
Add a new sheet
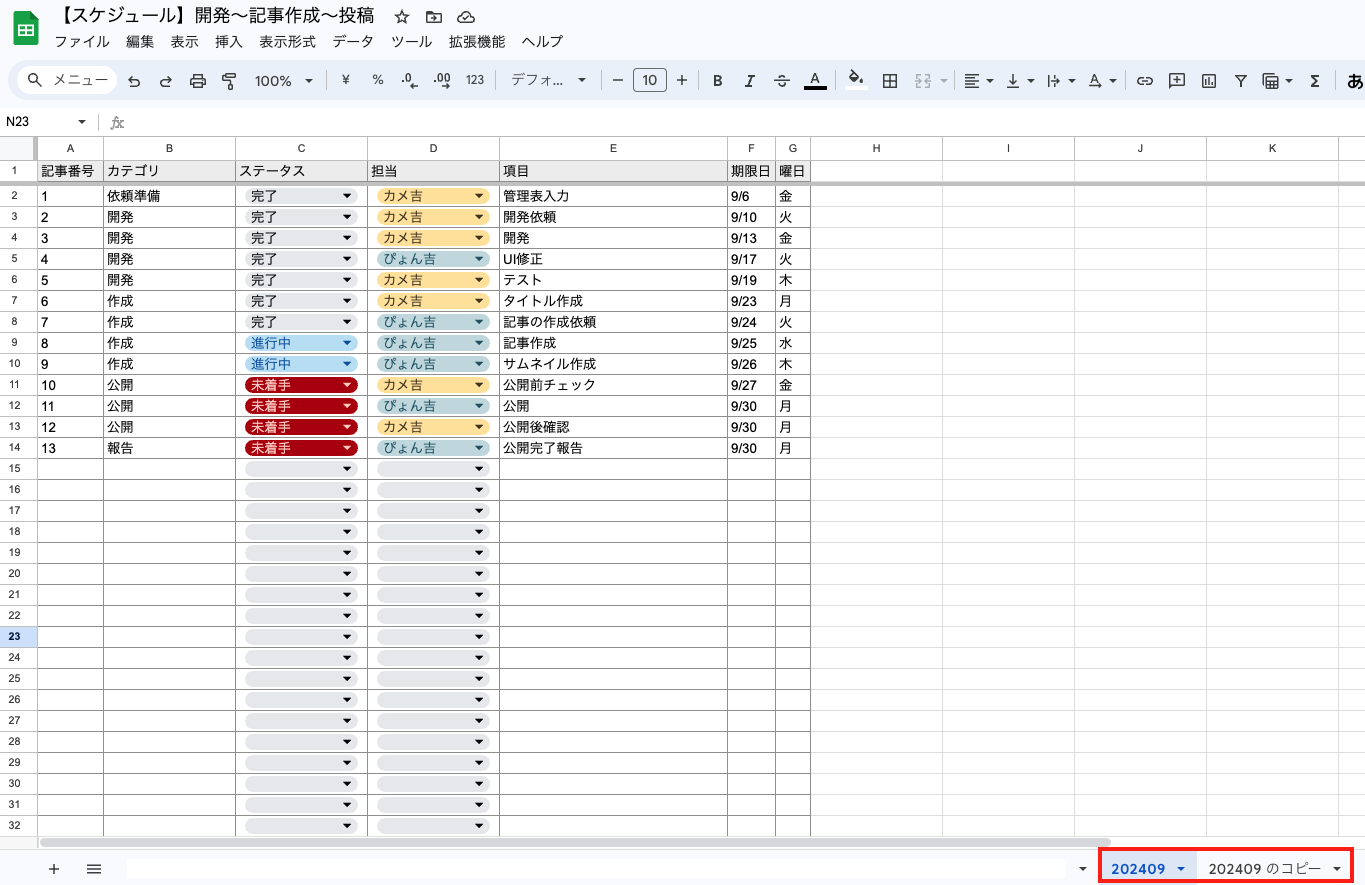click(x=54, y=869)
